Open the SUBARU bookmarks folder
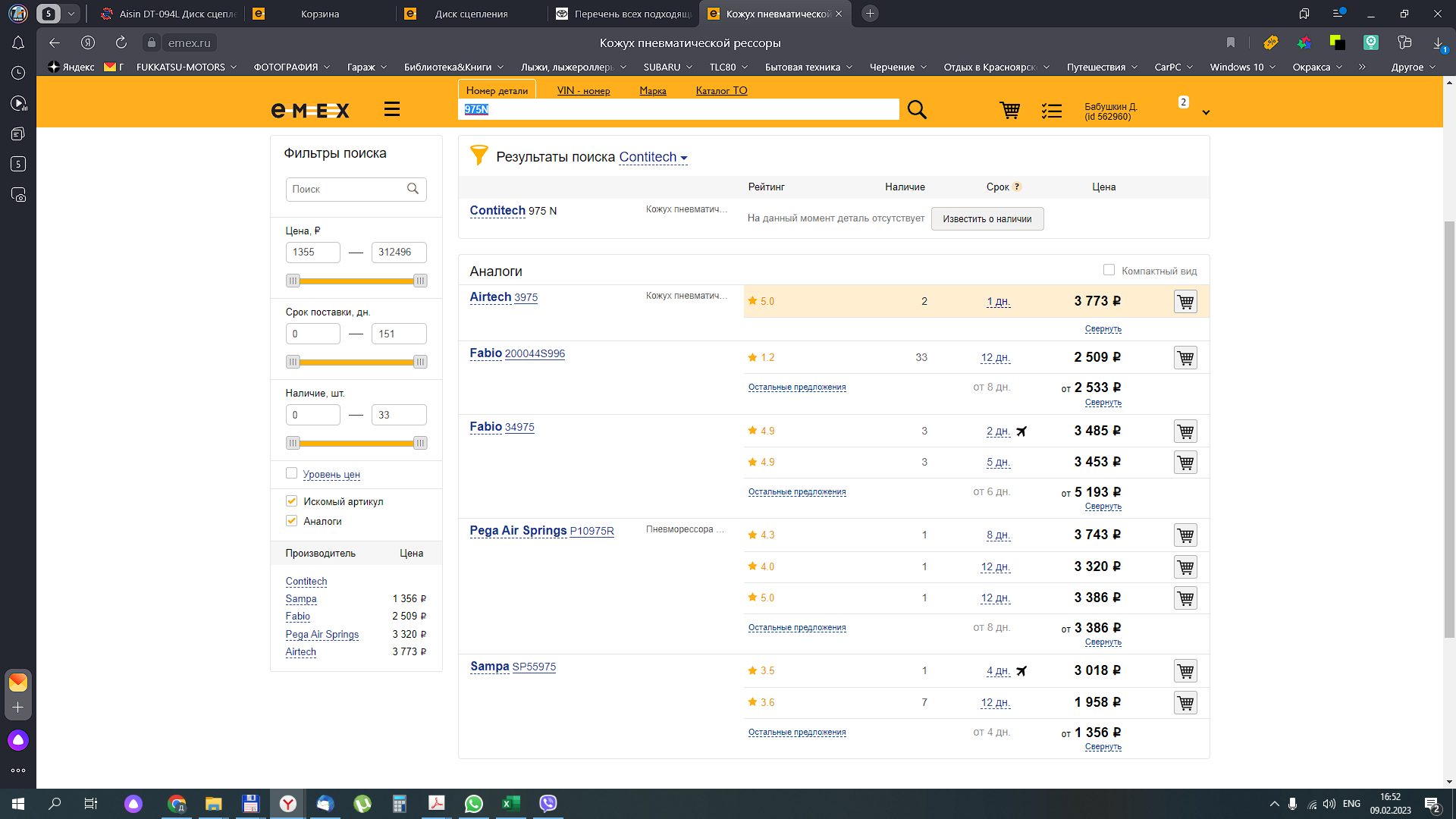This screenshot has width=1456, height=819. 667,67
